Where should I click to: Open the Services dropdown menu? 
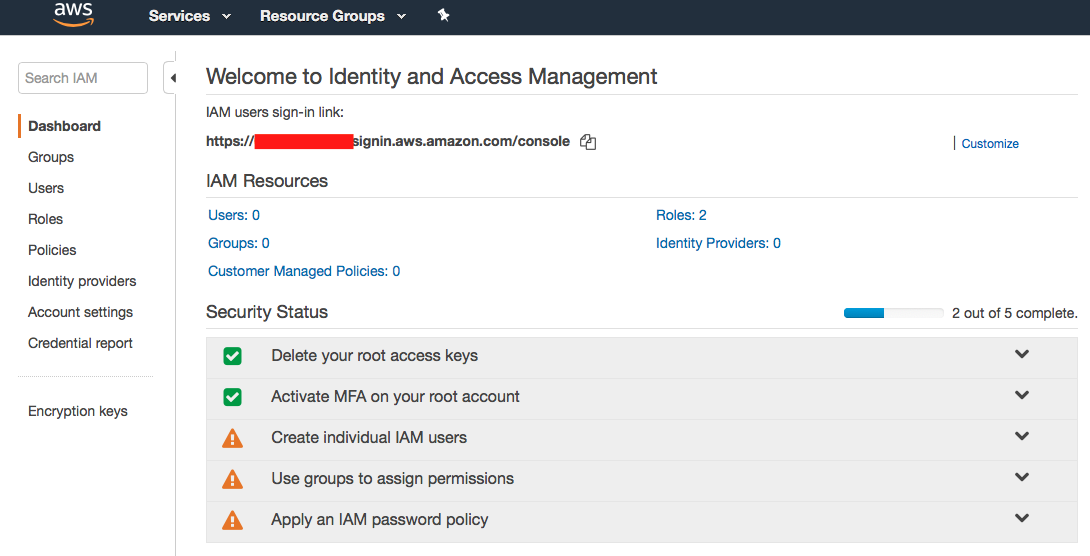[189, 16]
